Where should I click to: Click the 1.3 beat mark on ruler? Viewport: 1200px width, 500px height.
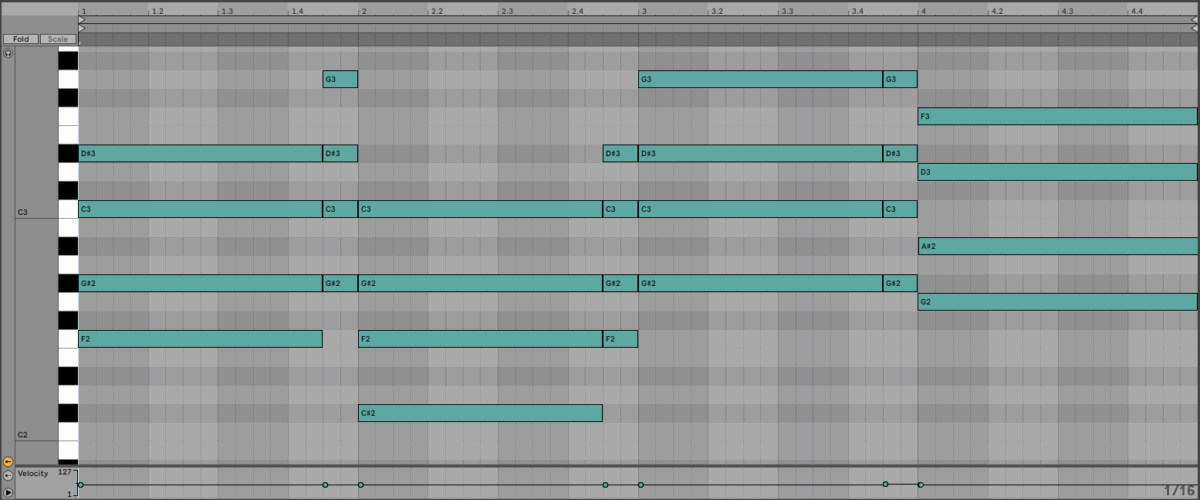pyautogui.click(x=227, y=10)
